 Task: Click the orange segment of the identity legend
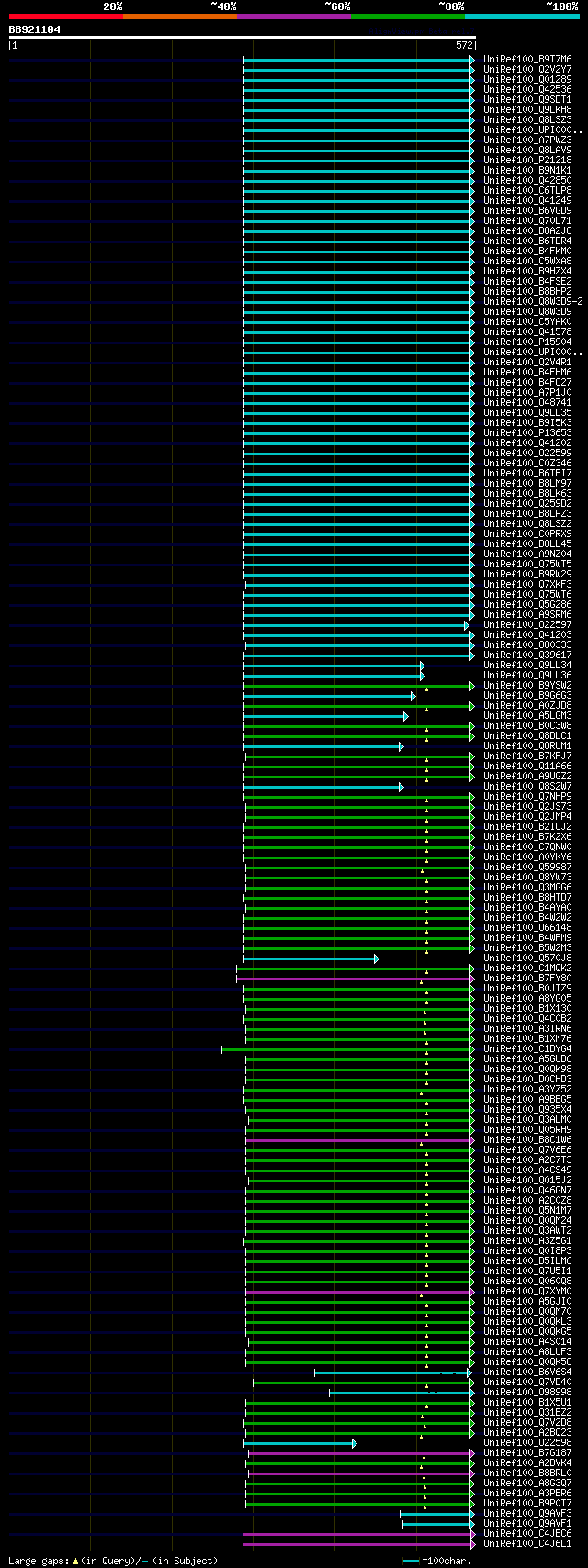click(179, 17)
